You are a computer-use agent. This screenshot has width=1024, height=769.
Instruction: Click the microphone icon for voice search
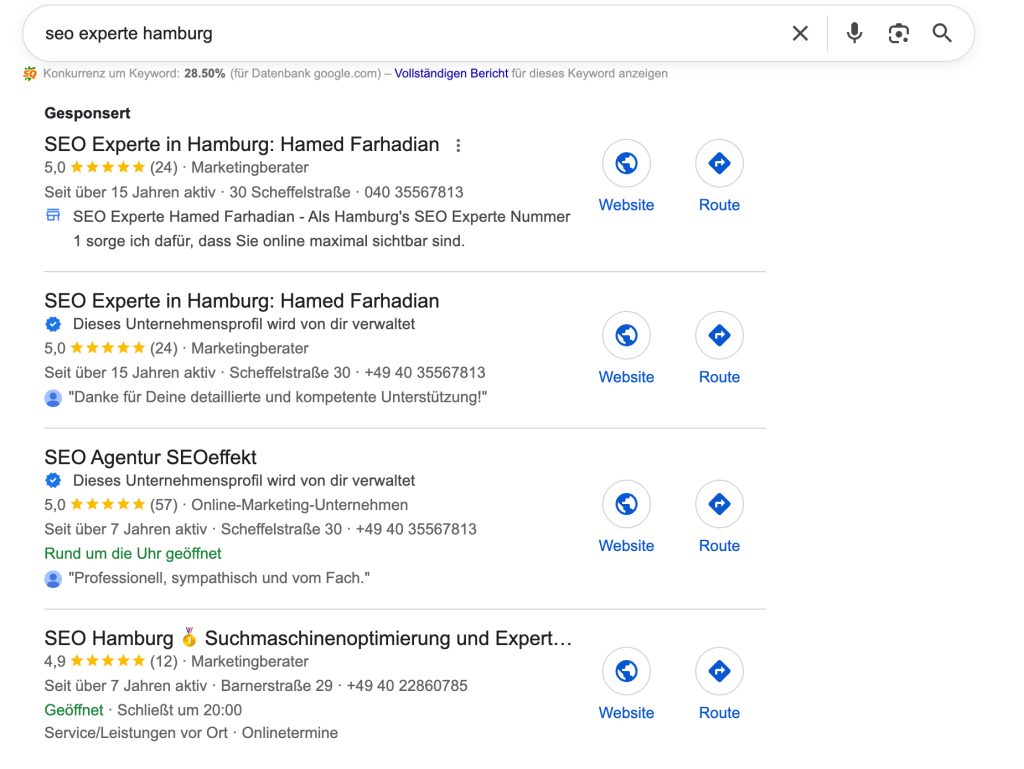tap(854, 33)
